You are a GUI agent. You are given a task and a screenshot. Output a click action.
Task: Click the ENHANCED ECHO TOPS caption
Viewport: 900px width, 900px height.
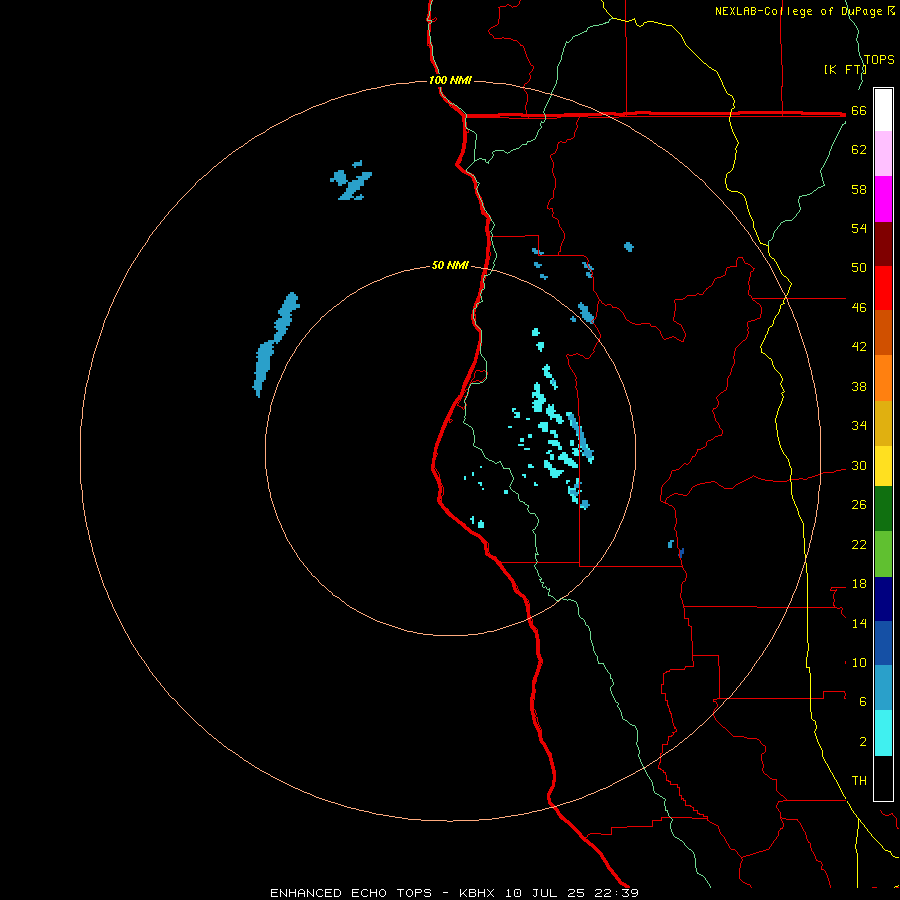(x=351, y=893)
